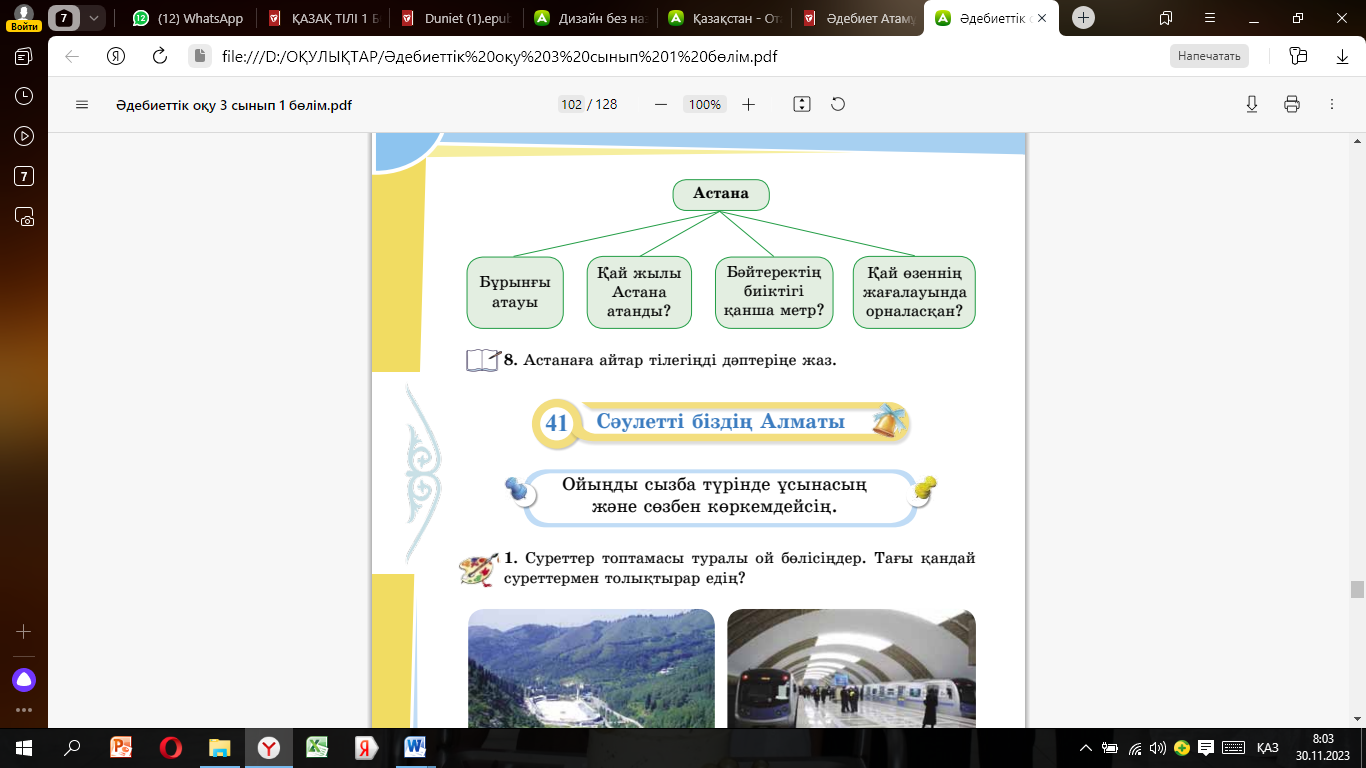The height and width of the screenshot is (768, 1366).
Task: Reload the current page
Action: (159, 56)
